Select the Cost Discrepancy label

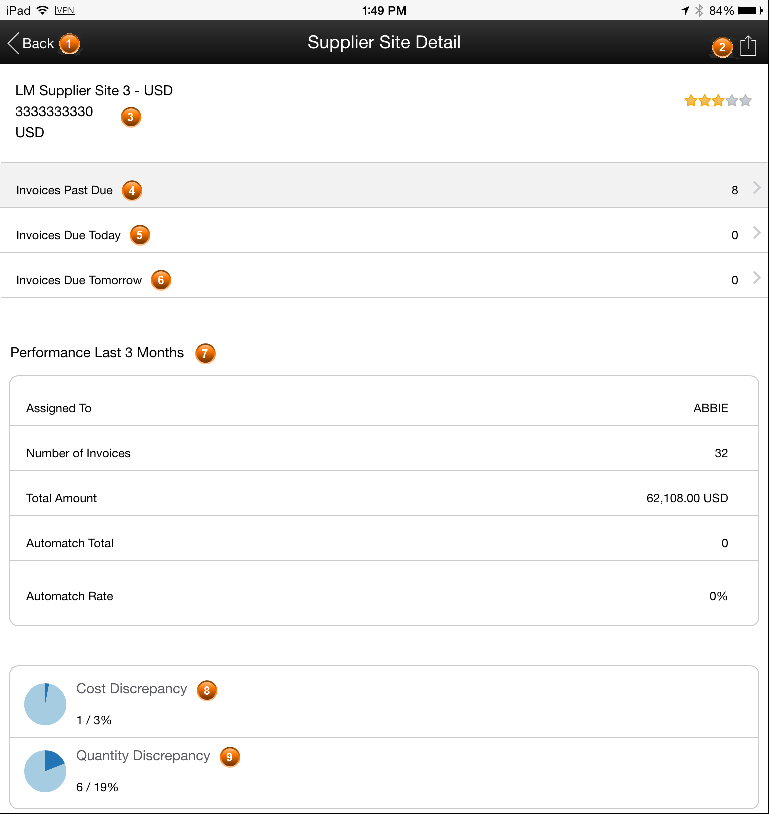[x=131, y=688]
